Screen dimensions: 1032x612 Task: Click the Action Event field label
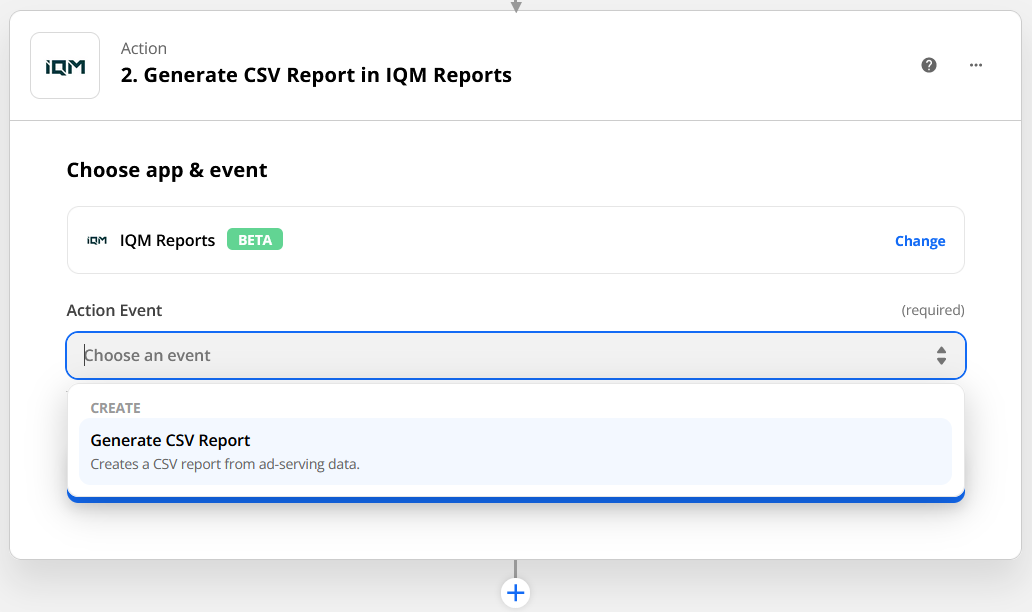coord(114,310)
